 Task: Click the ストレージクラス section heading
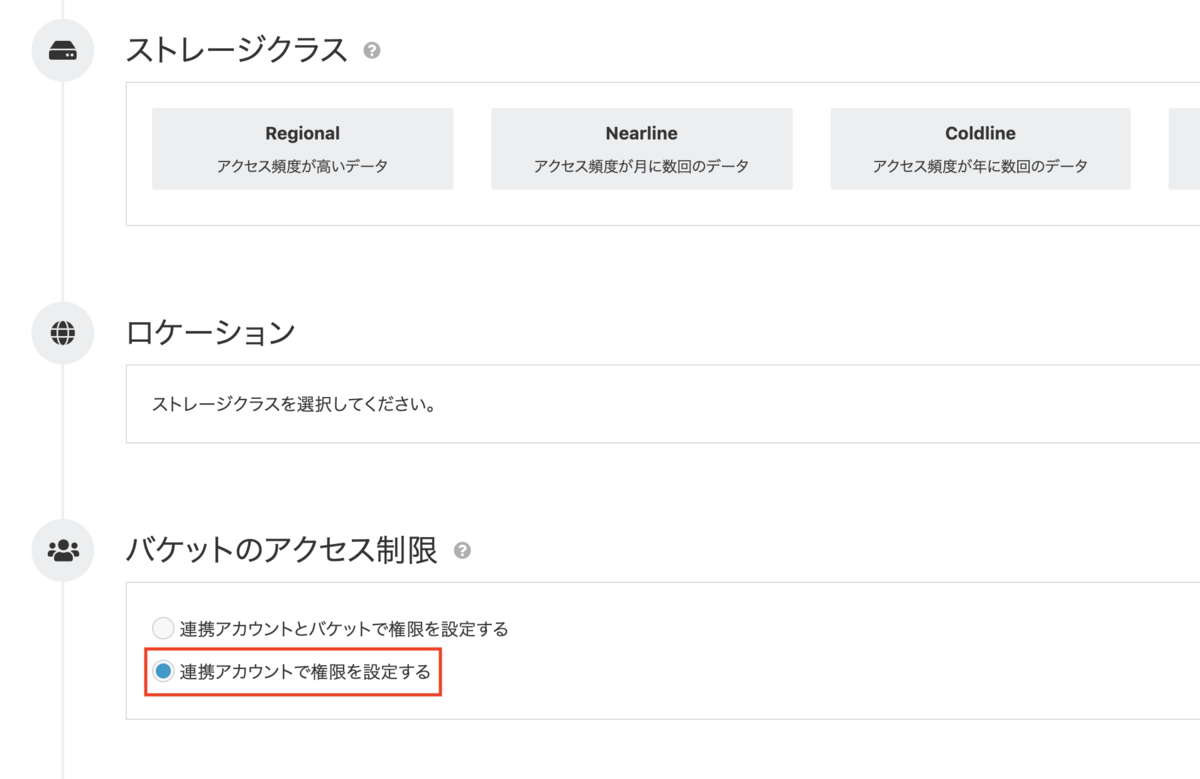tap(237, 50)
